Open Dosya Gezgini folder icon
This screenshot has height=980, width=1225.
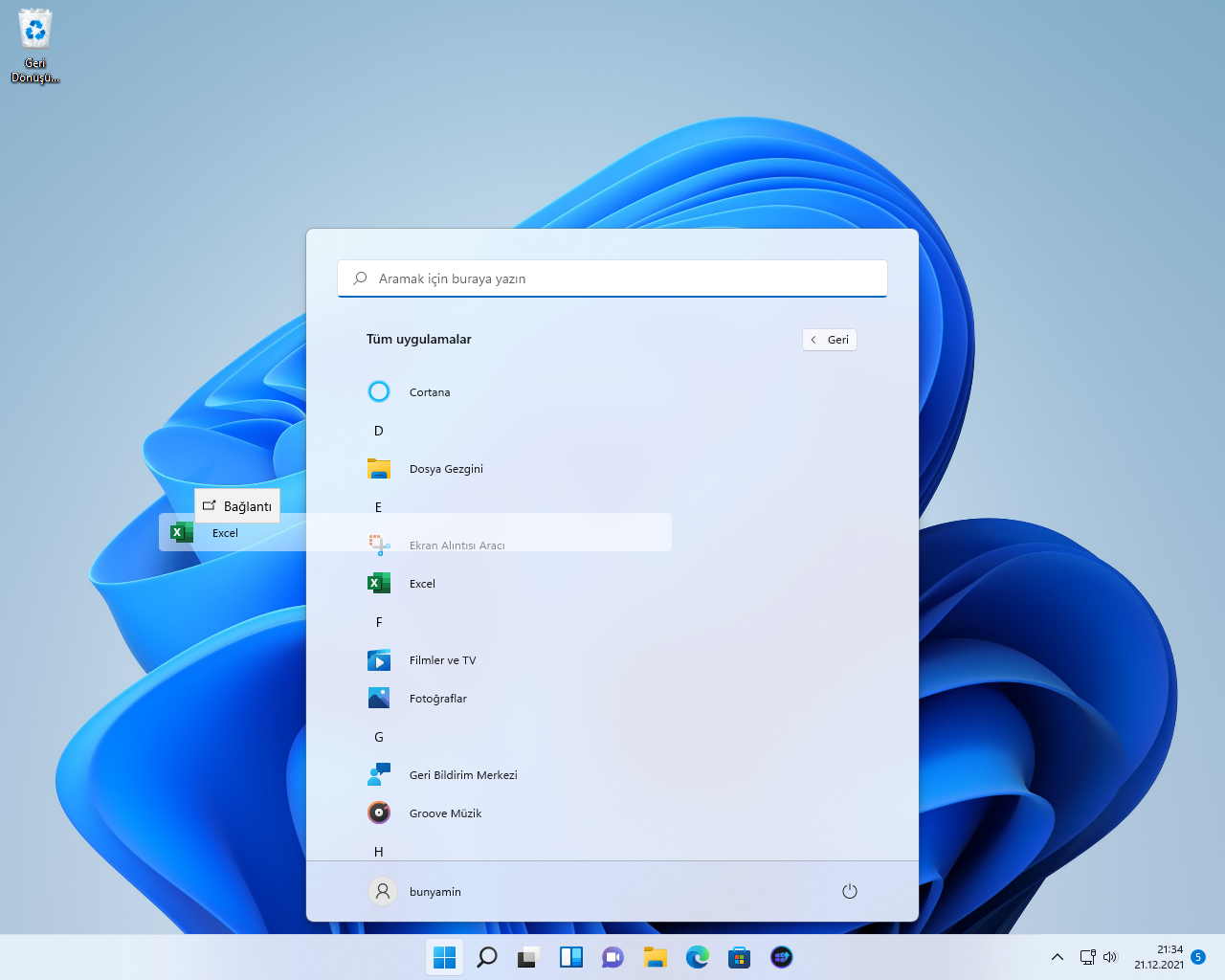point(379,469)
